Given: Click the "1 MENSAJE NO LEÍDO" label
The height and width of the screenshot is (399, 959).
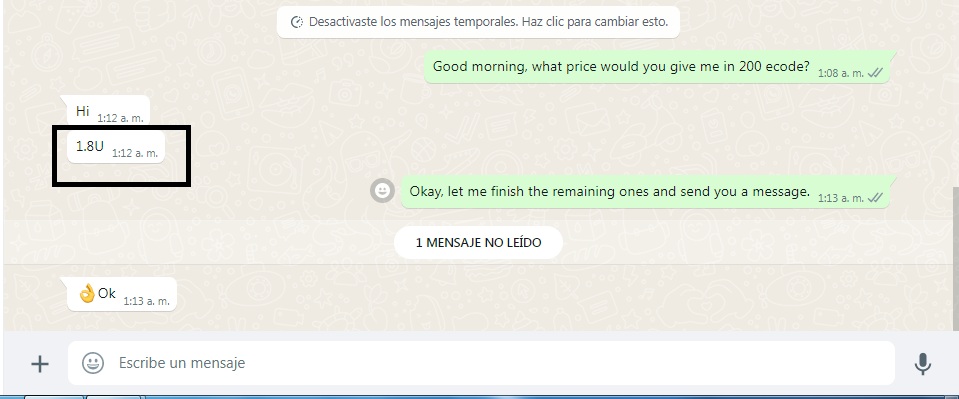Looking at the screenshot, I should (478, 242).
